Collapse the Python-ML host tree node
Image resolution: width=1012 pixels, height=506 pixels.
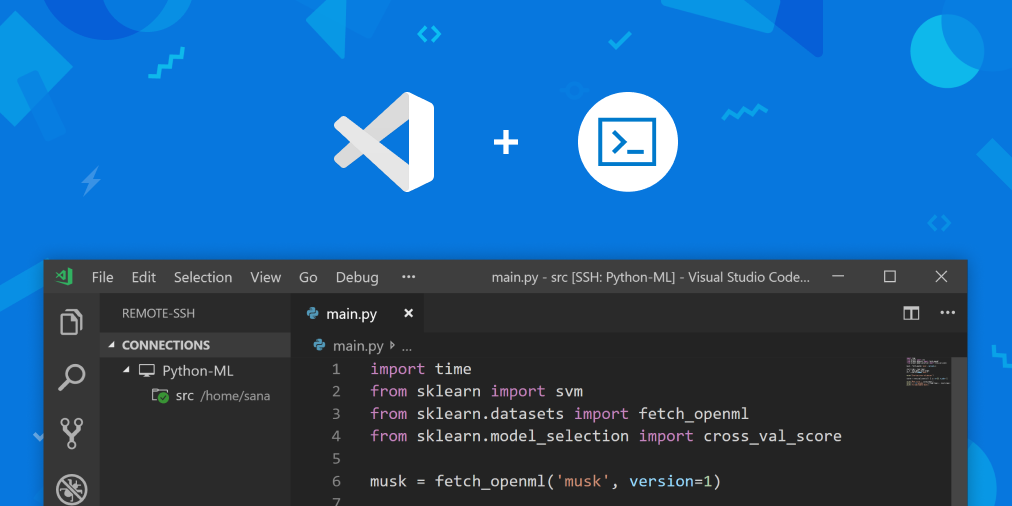pyautogui.click(x=127, y=370)
